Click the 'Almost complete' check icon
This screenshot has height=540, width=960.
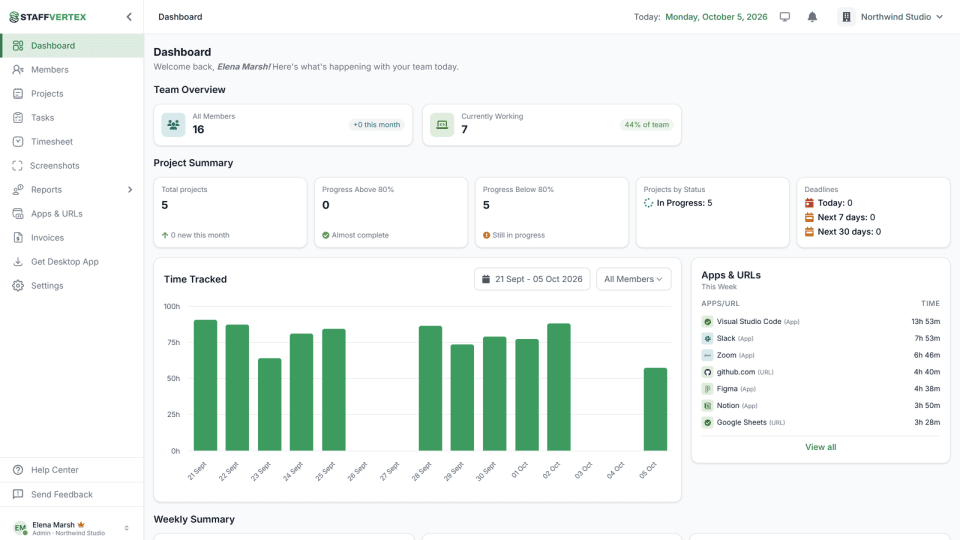[x=326, y=235]
